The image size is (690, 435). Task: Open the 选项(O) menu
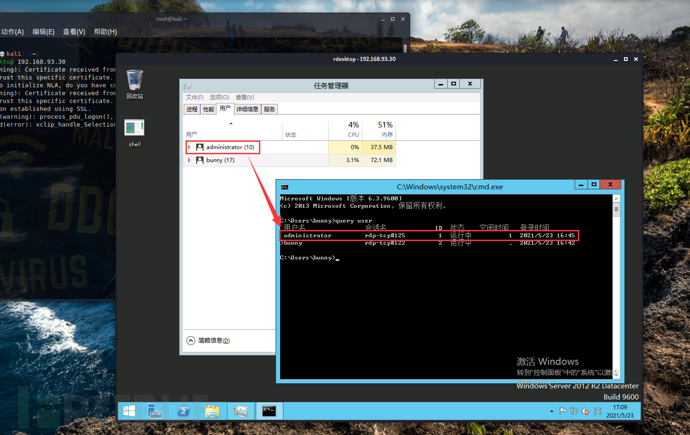(x=219, y=97)
